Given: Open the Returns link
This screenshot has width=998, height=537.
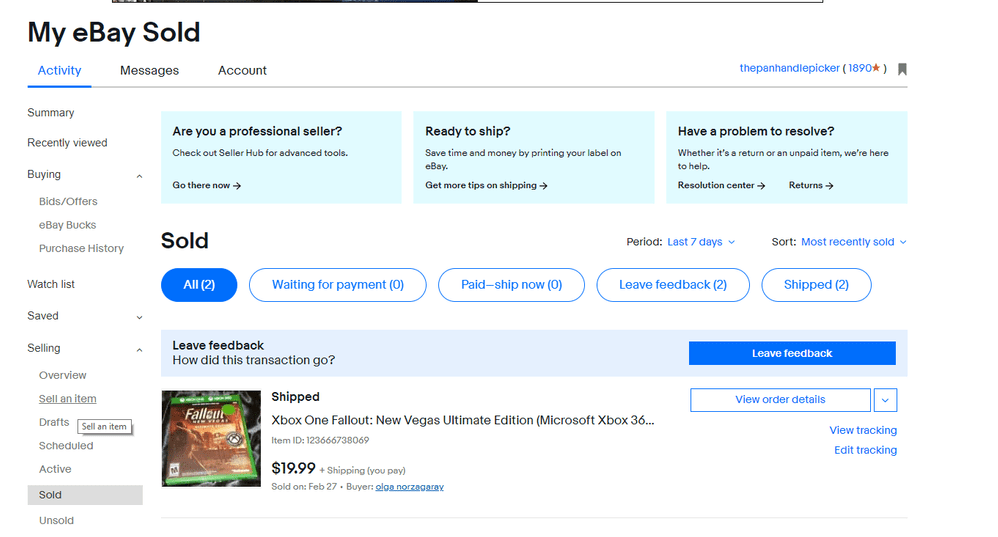Looking at the screenshot, I should click(811, 185).
